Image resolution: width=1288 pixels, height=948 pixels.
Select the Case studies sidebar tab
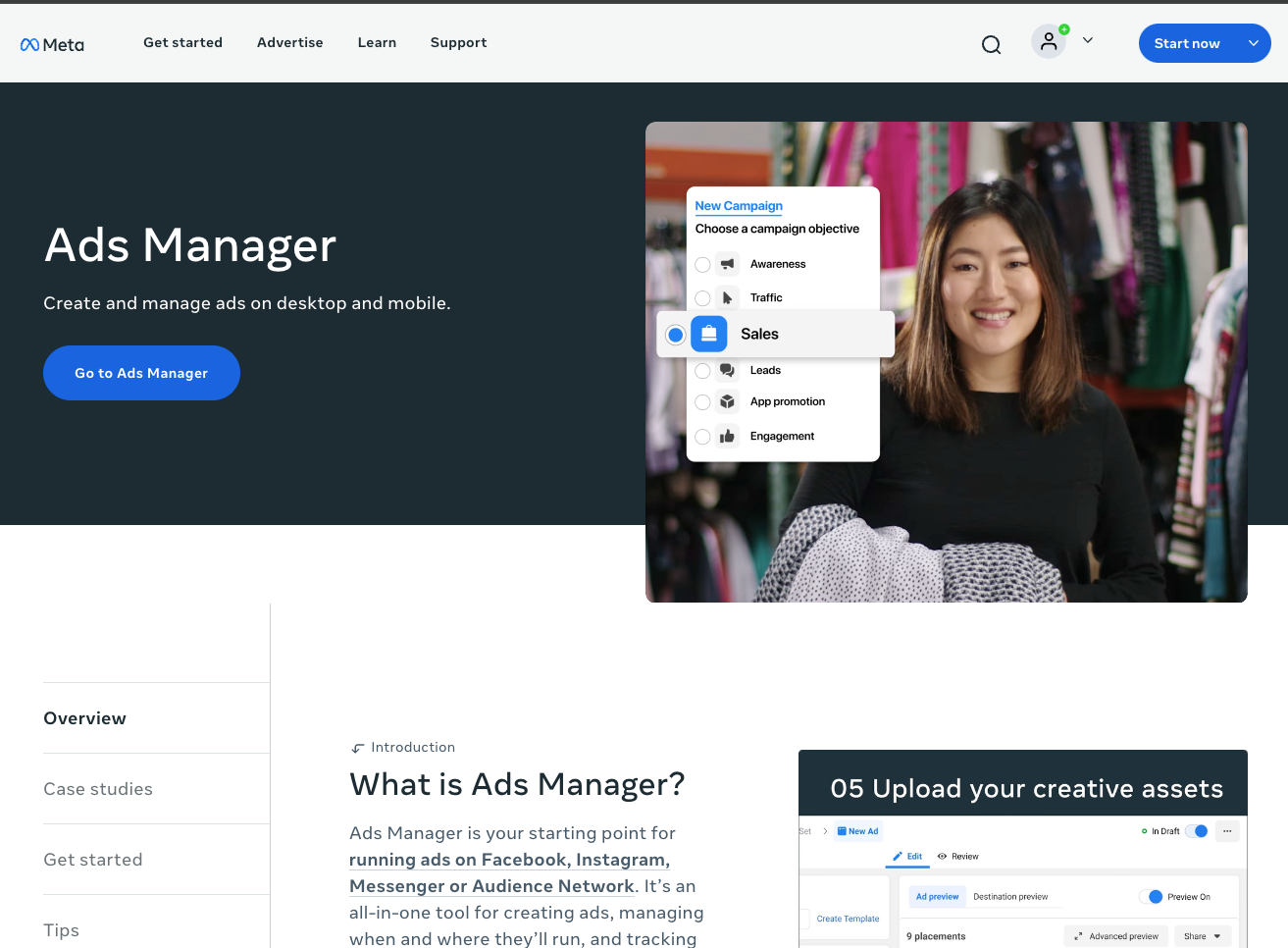point(156,789)
